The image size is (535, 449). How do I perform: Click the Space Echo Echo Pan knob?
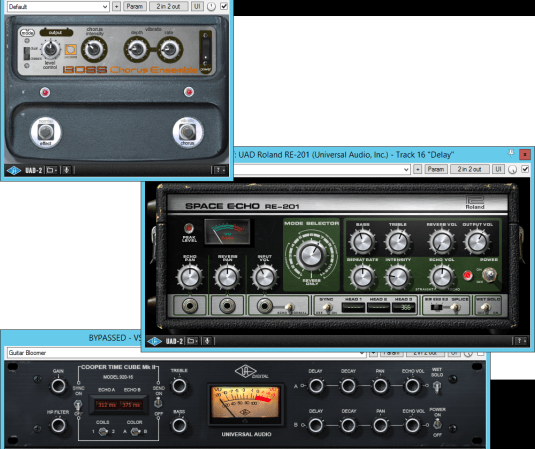pos(189,277)
